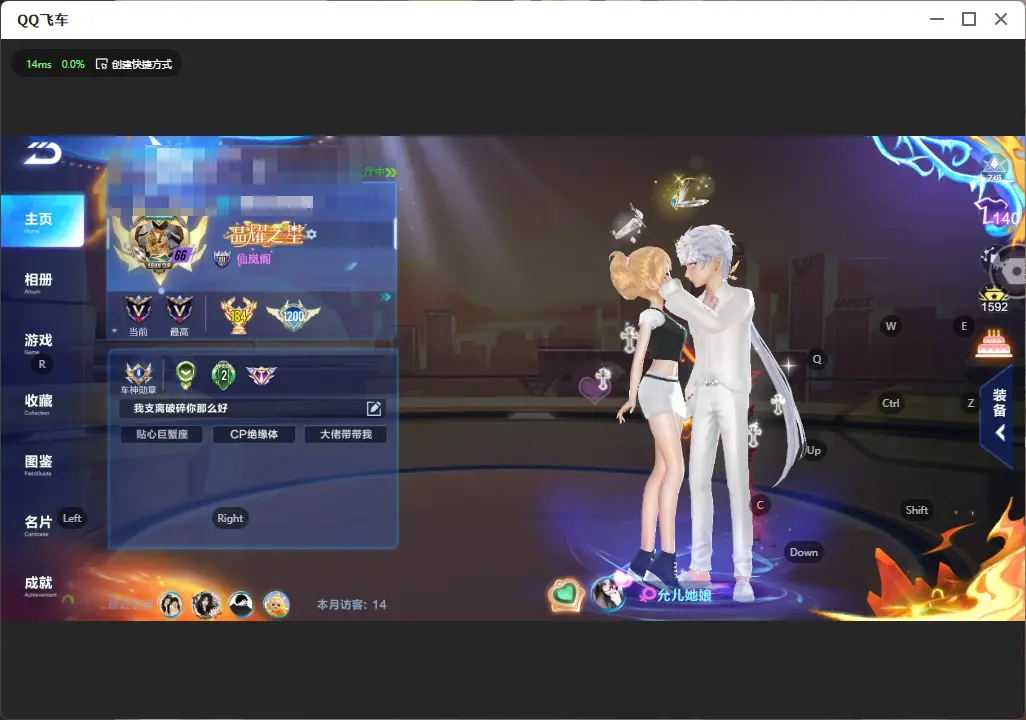Click the green medal numbered 2
The image size is (1026, 720).
tap(224, 374)
